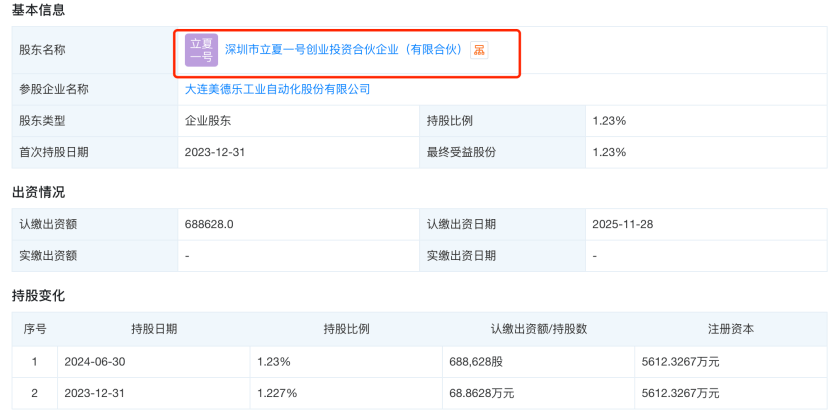Viewport: 840px width, 414px height.
Task: Click the 持股变化 section heading
Action: (39, 296)
